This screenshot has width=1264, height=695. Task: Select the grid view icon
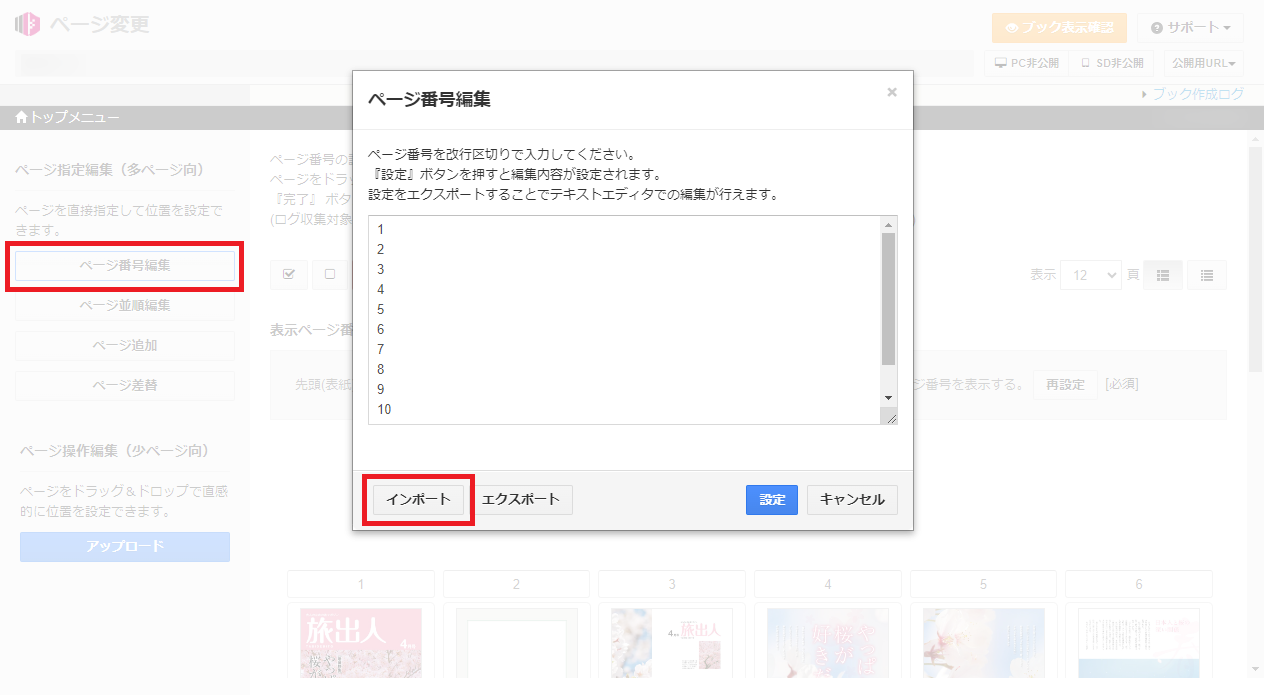(1162, 275)
